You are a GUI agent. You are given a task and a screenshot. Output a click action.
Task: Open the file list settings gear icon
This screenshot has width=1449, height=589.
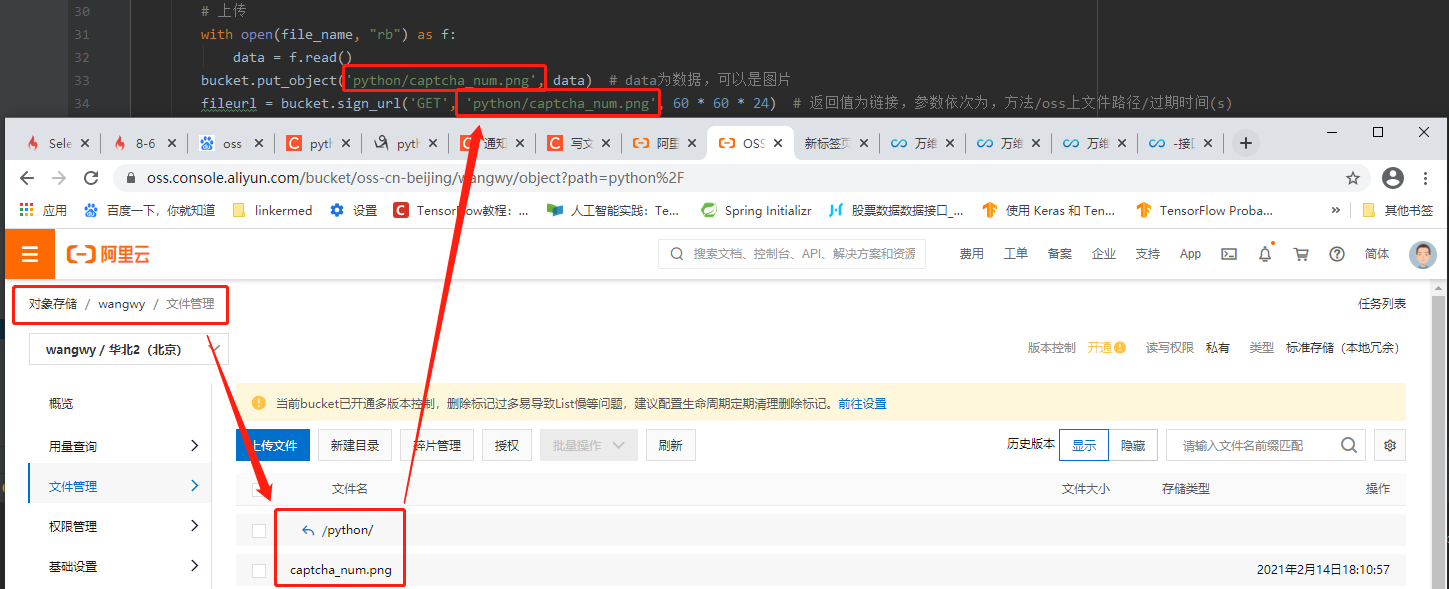(1389, 445)
